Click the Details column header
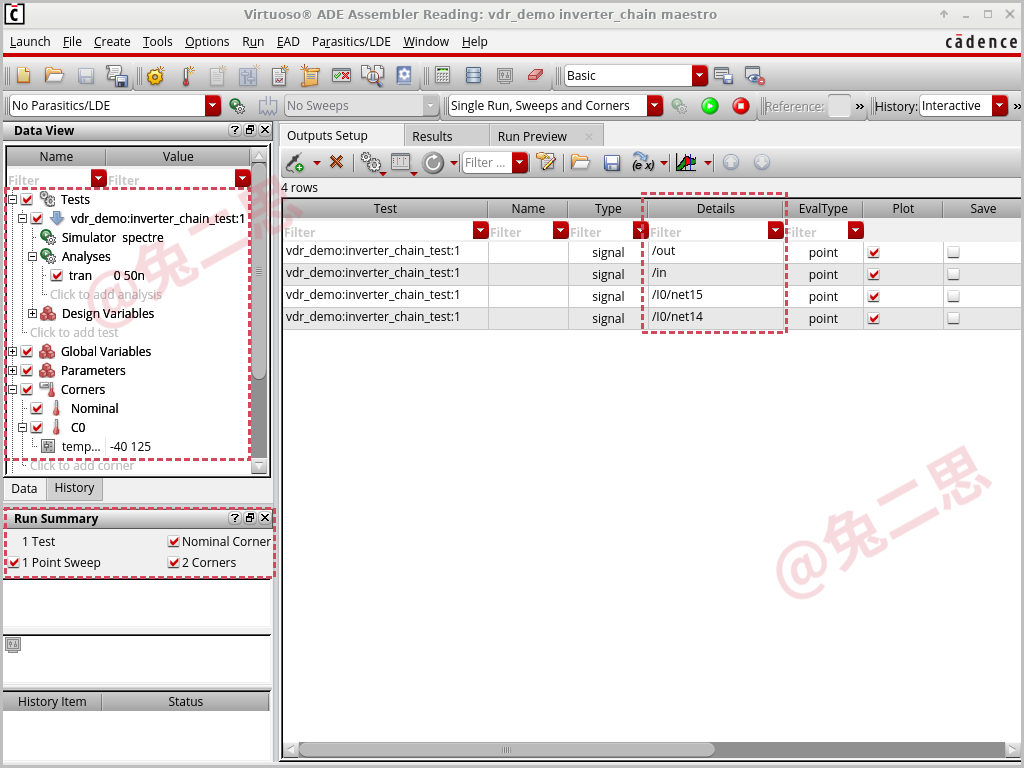The height and width of the screenshot is (768, 1024). (716, 209)
